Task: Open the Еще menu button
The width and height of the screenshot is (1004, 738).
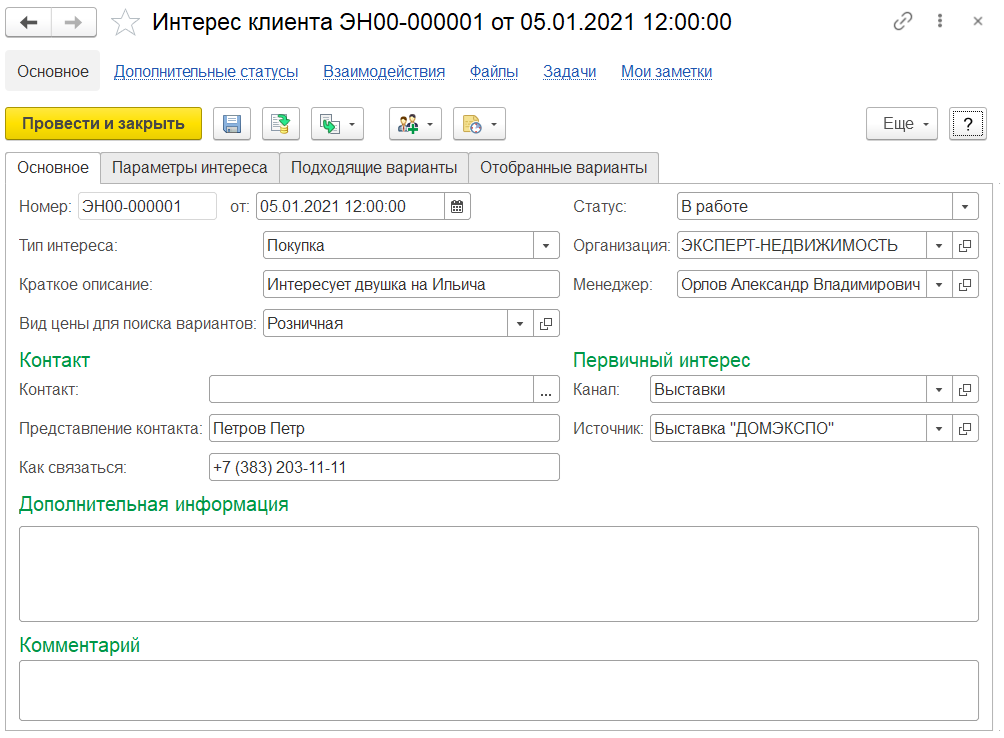Action: pos(903,124)
